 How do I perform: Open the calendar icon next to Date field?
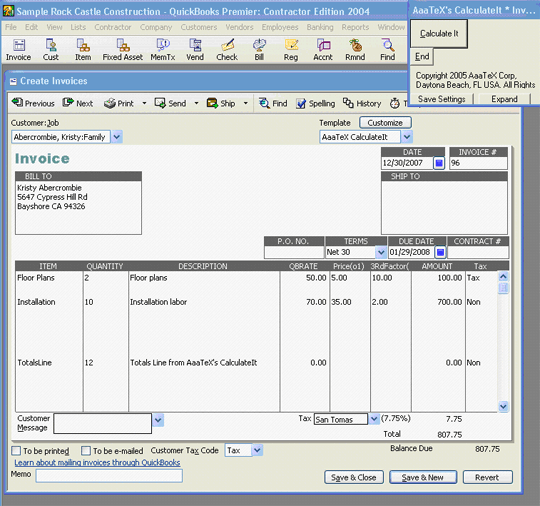439,163
